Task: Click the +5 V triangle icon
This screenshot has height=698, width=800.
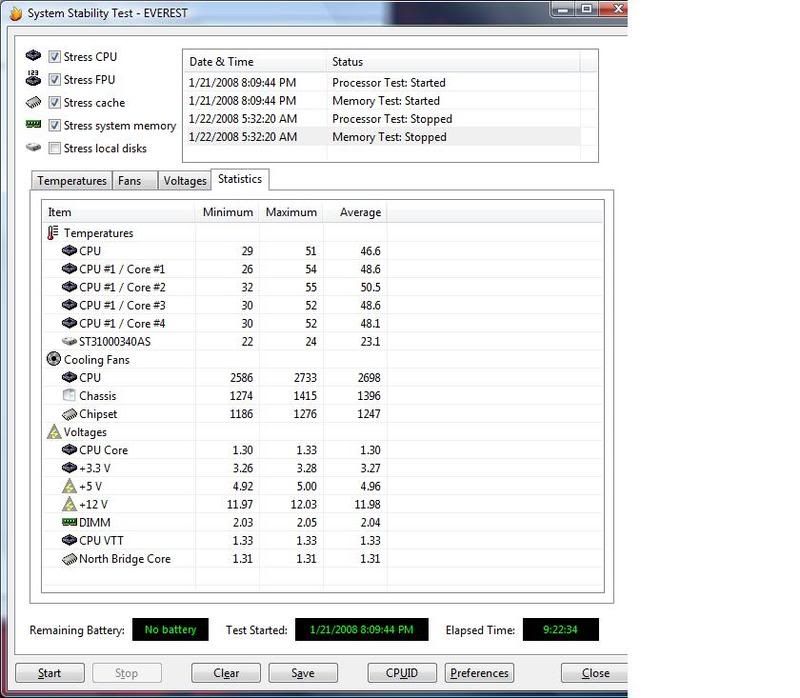Action: (x=69, y=486)
